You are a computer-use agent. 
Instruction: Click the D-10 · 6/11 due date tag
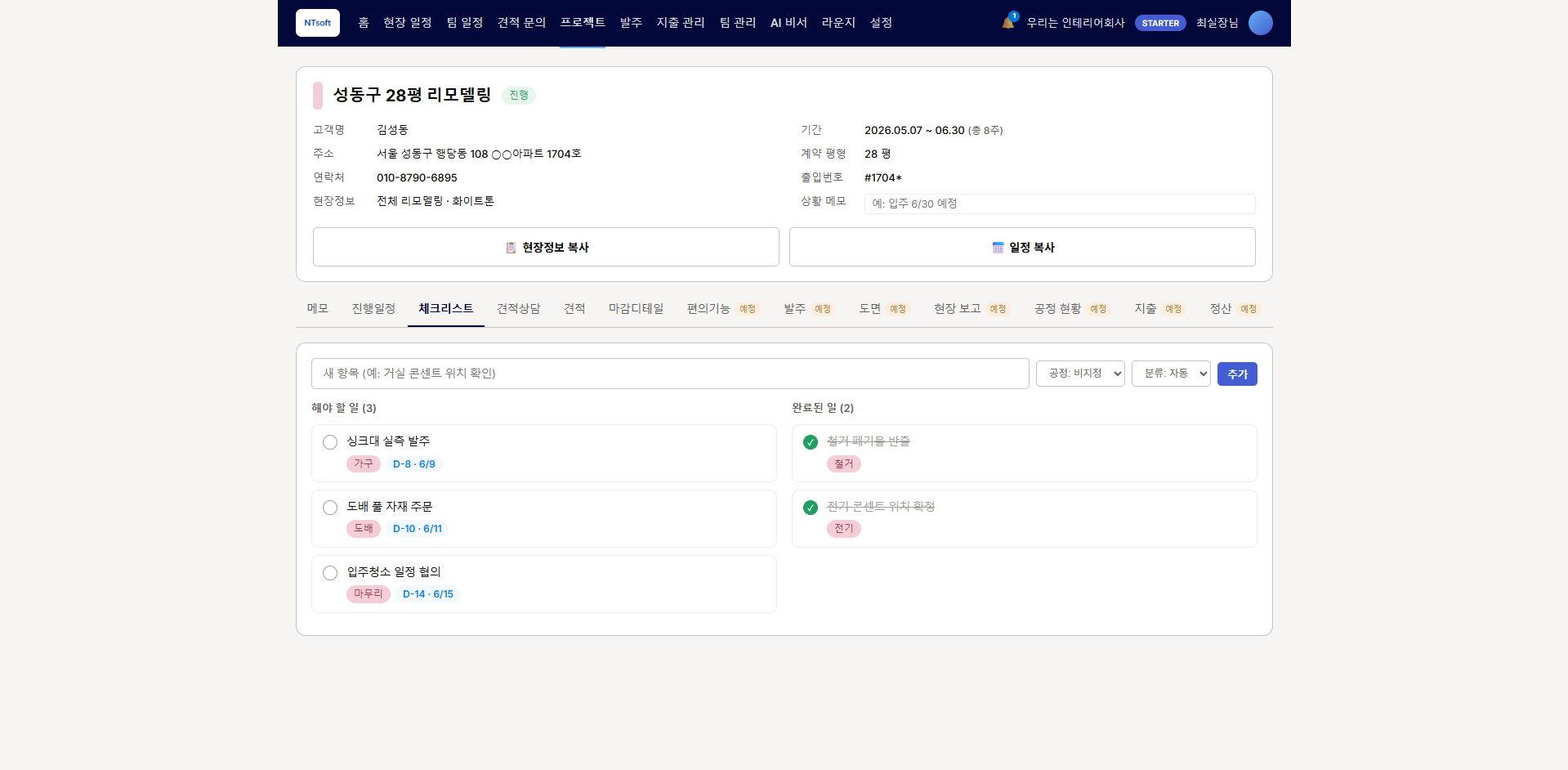coord(418,529)
